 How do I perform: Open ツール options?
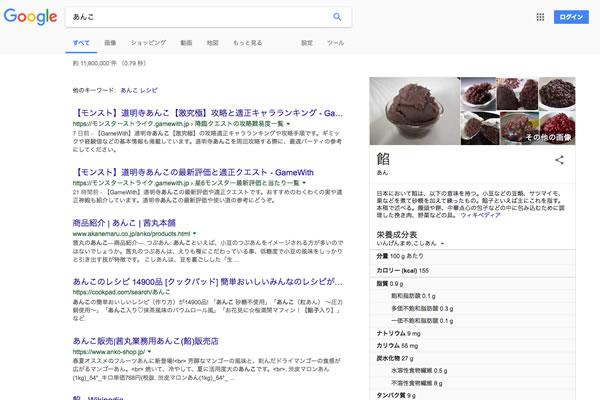coord(335,43)
